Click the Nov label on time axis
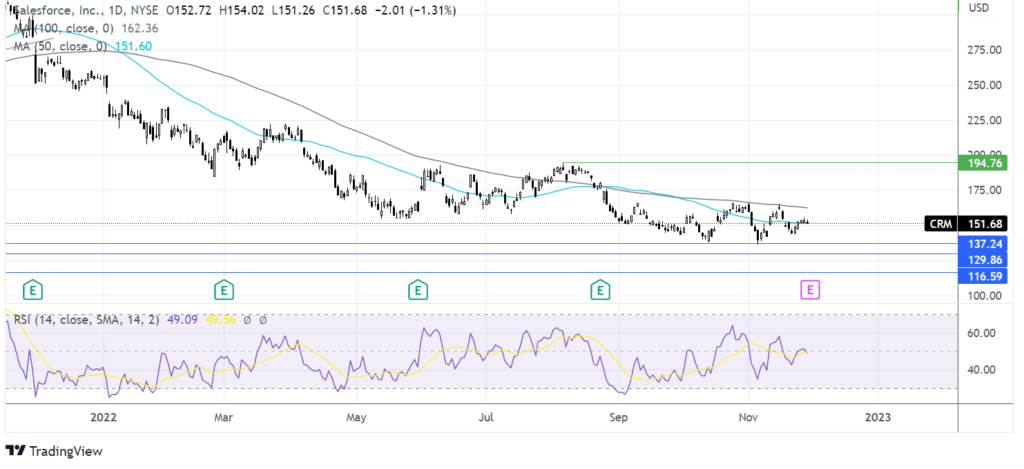Image resolution: width=1024 pixels, height=469 pixels. [748, 417]
